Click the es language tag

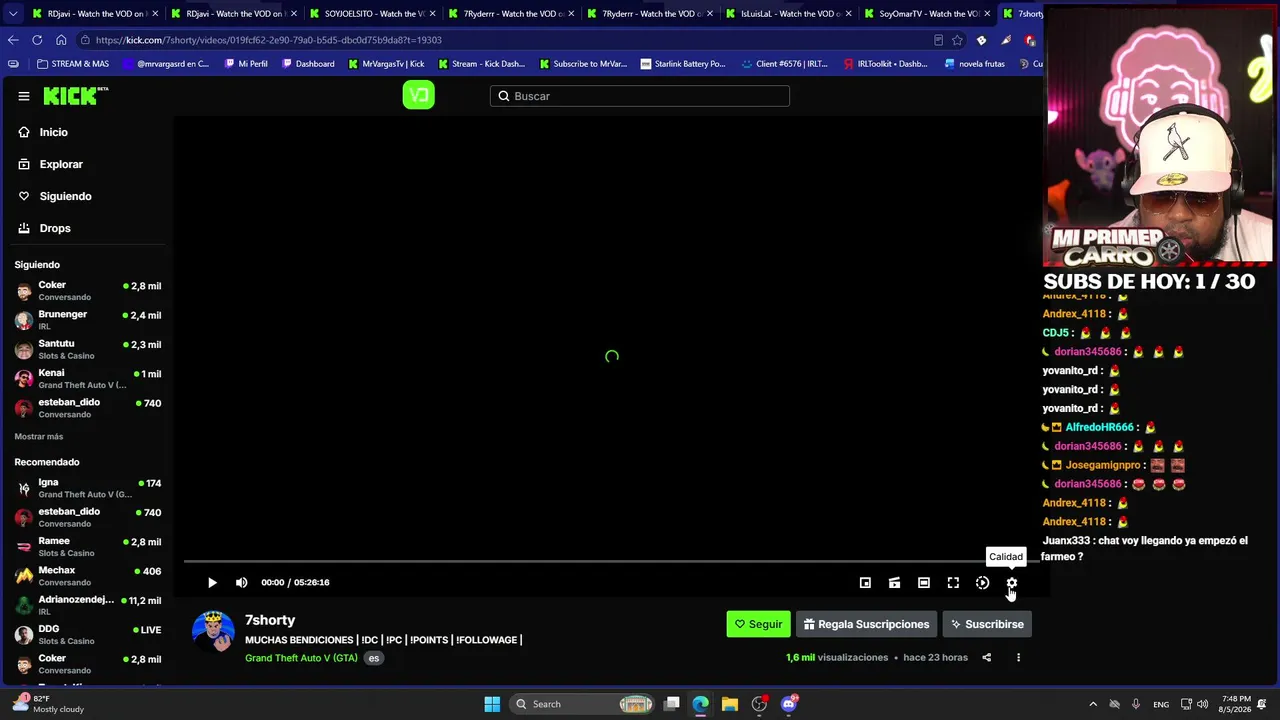click(x=374, y=658)
